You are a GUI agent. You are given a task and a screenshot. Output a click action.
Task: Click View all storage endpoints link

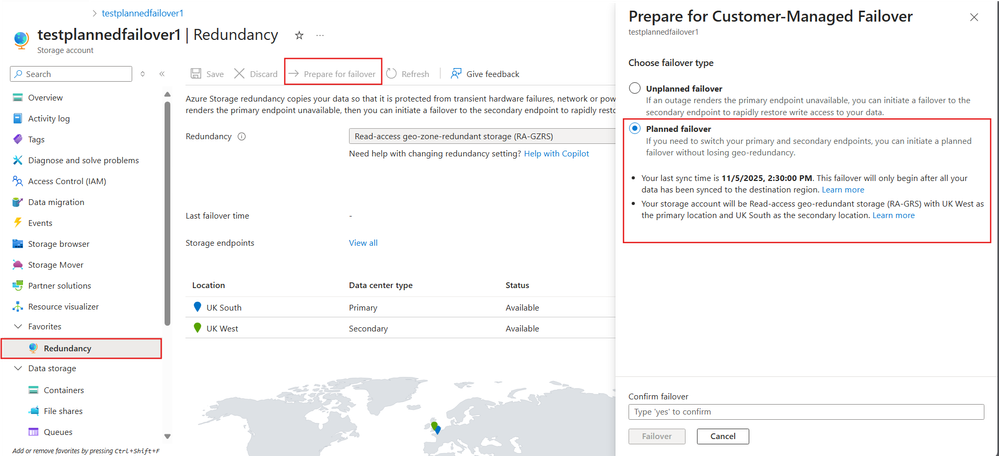(x=363, y=243)
